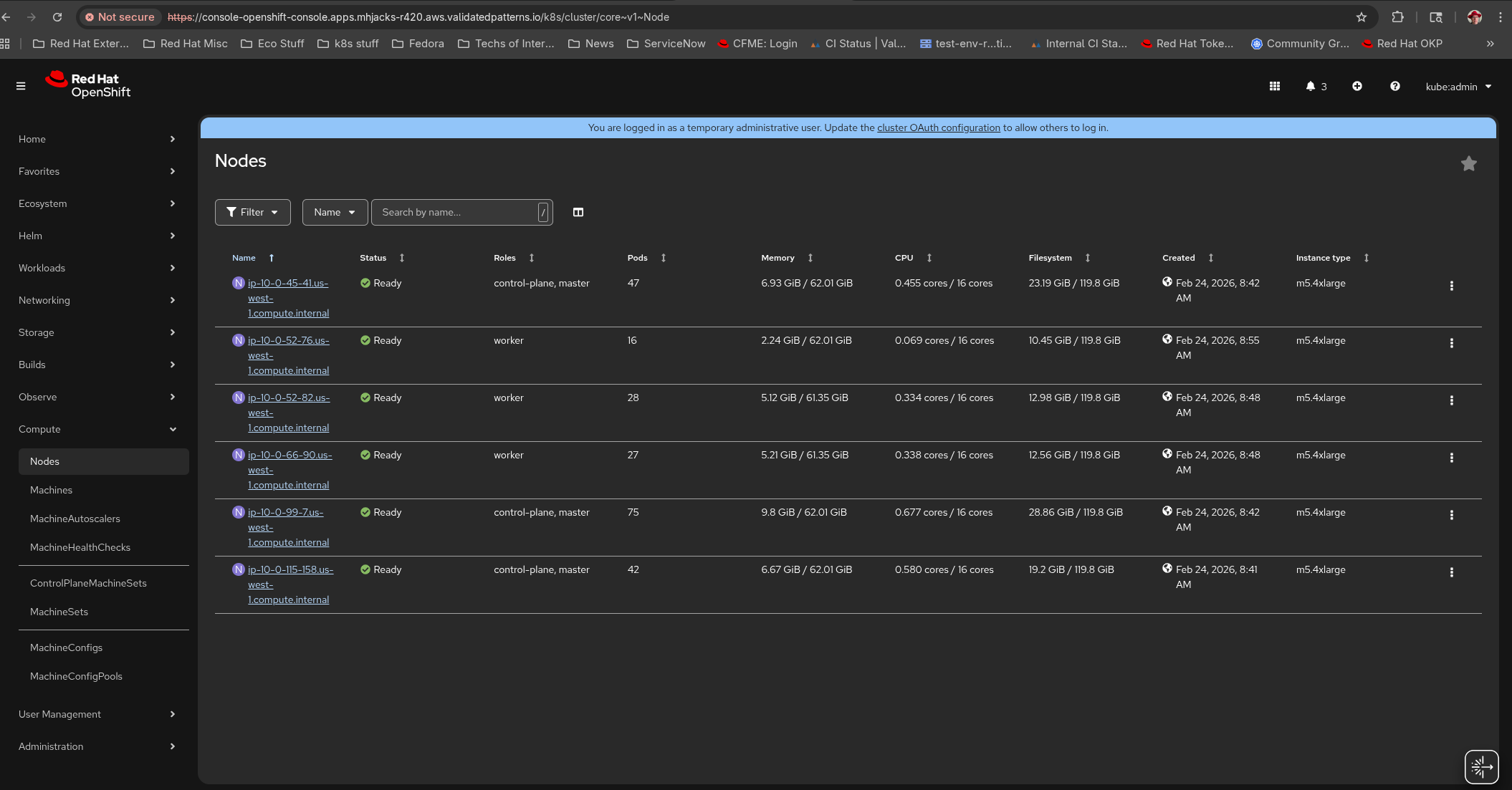Add Nodes page to favorites star
The width and height of the screenshot is (1512, 790).
[x=1468, y=163]
